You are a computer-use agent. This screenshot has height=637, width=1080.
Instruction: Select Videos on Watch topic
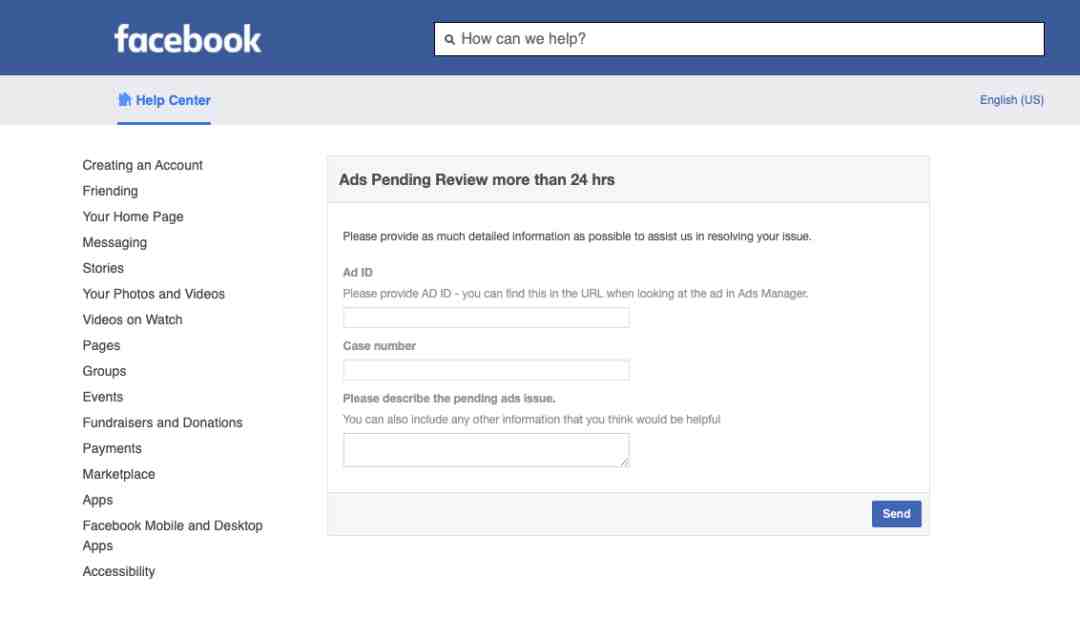(x=132, y=320)
